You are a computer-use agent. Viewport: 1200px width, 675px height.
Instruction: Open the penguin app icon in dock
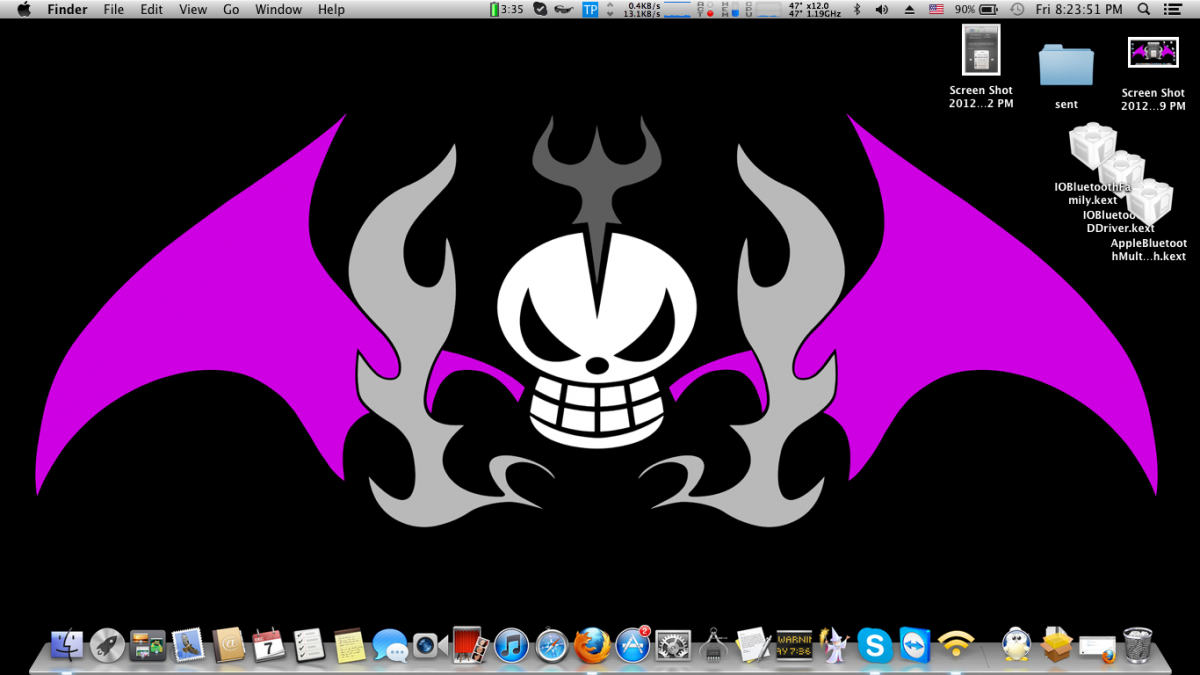click(x=1017, y=645)
